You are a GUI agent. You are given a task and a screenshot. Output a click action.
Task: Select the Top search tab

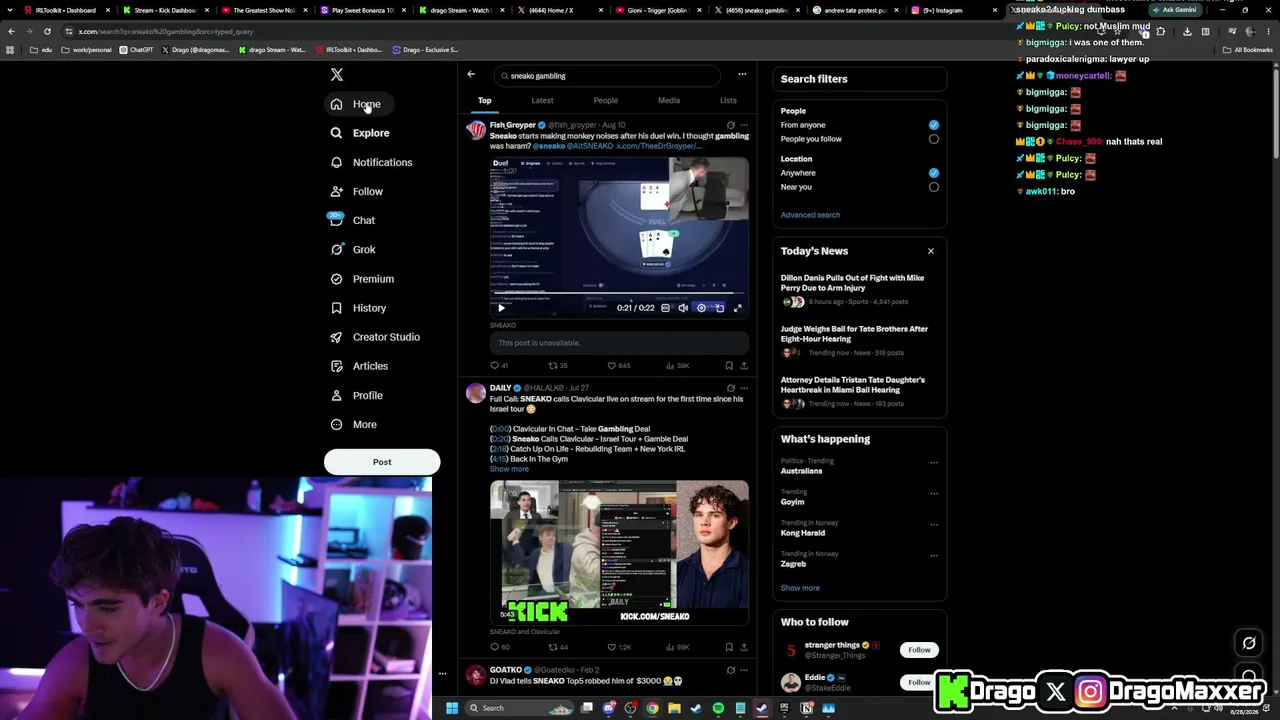[484, 100]
